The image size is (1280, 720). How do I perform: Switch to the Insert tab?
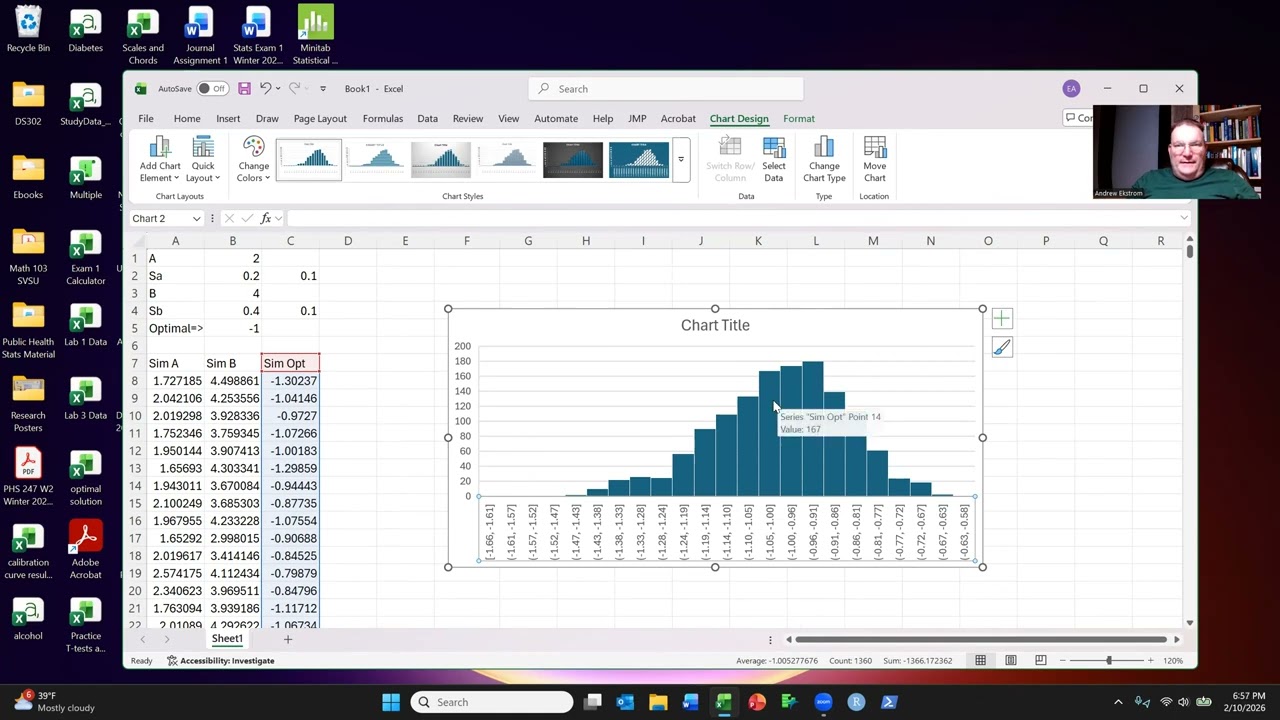coord(228,118)
